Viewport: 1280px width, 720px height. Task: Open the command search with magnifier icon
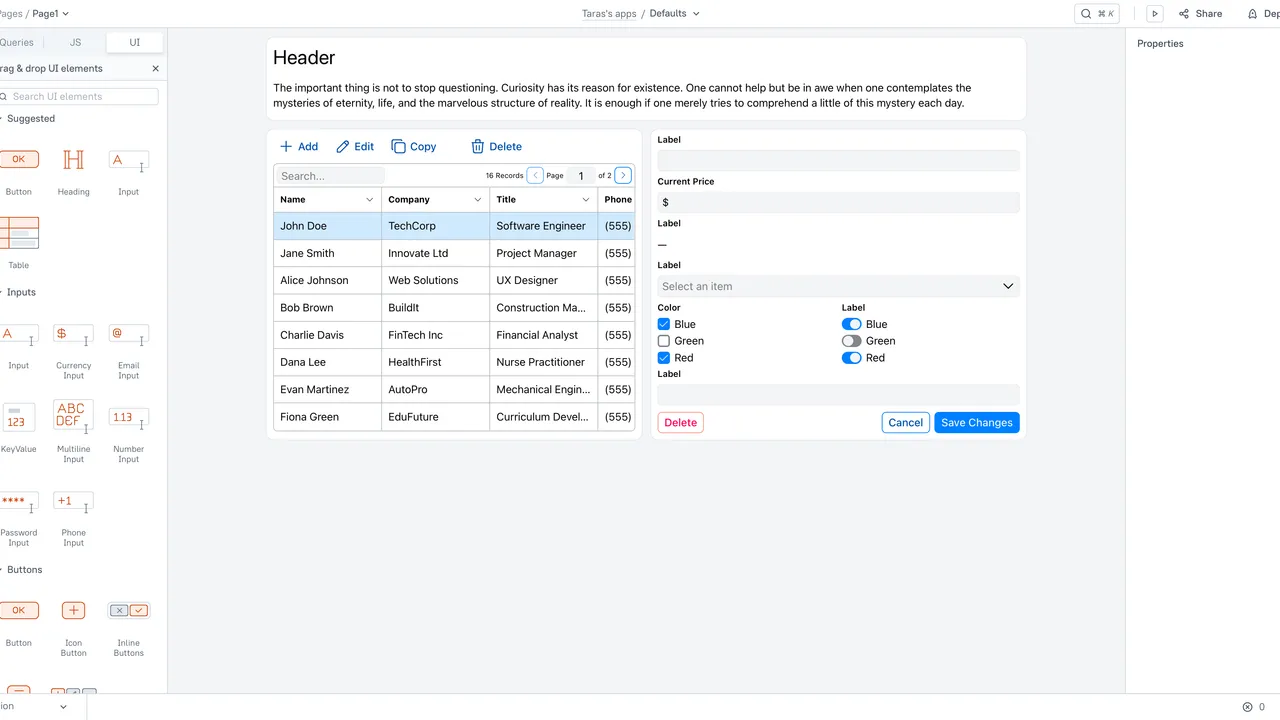click(x=1097, y=14)
